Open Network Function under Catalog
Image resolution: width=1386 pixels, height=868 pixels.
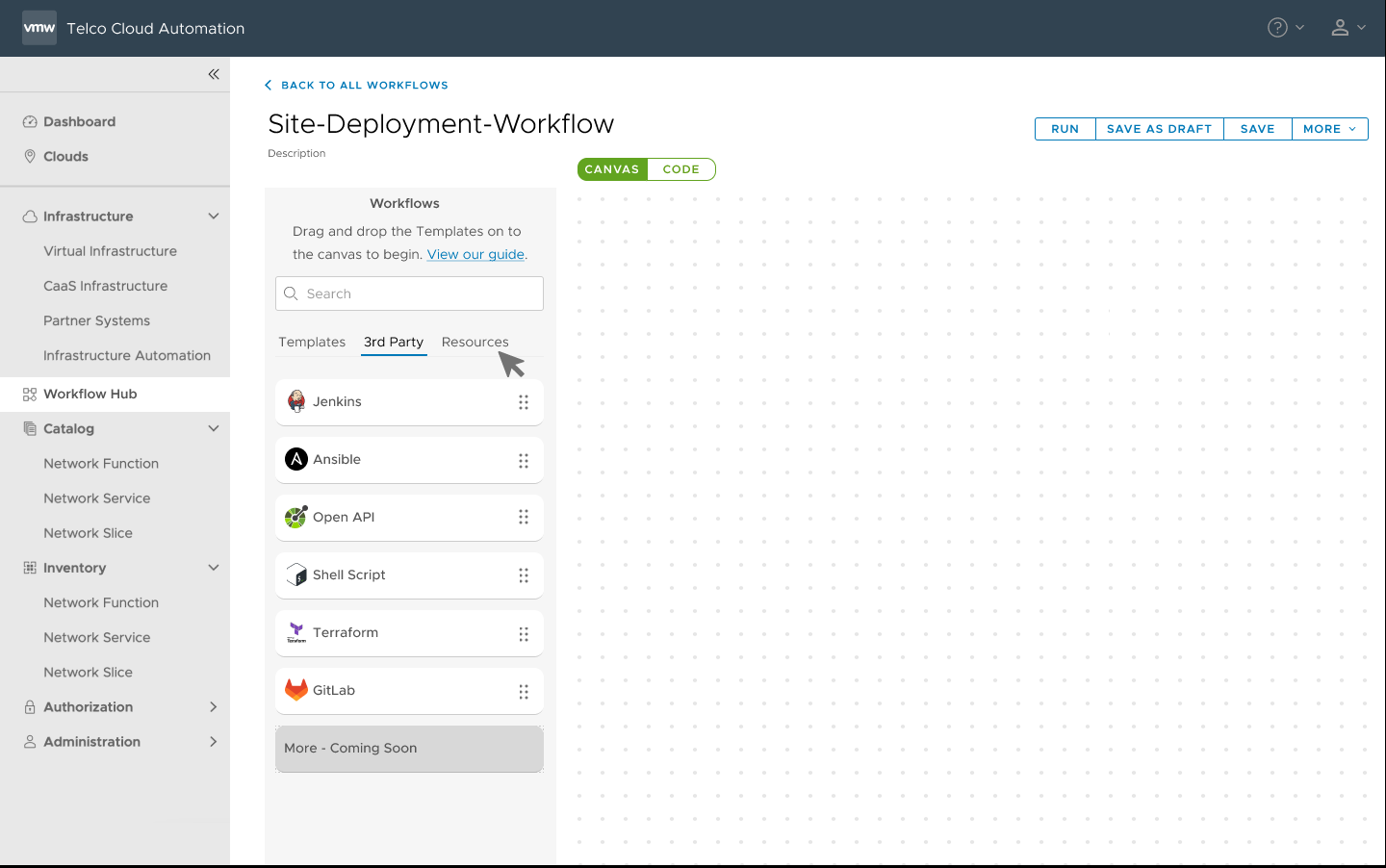[x=101, y=464]
